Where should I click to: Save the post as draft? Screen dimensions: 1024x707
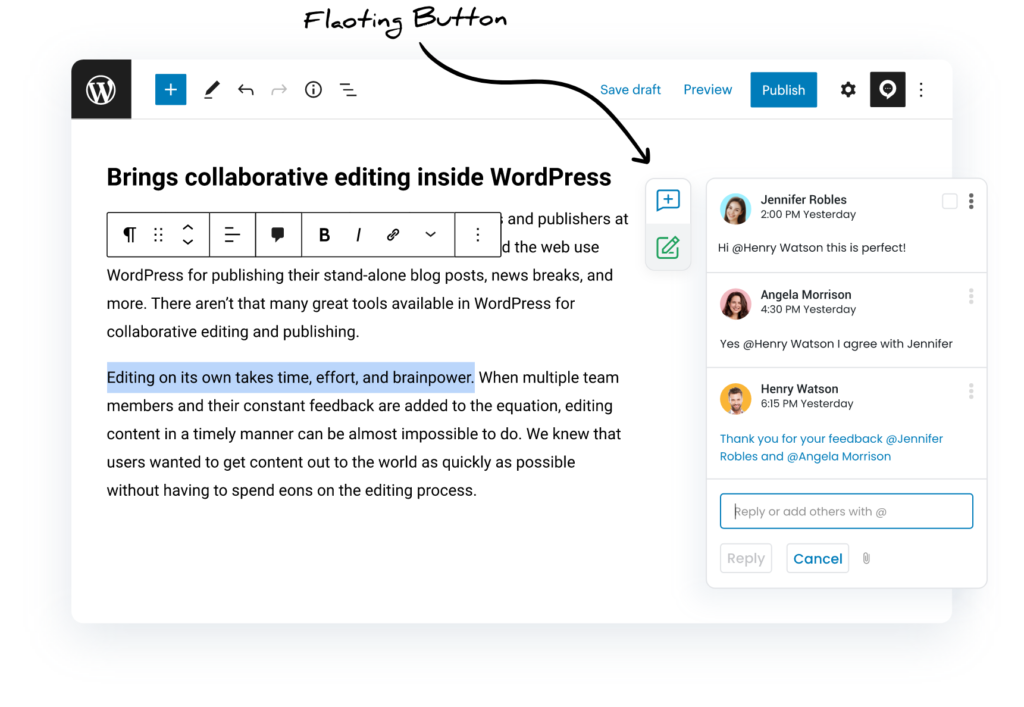pos(630,89)
